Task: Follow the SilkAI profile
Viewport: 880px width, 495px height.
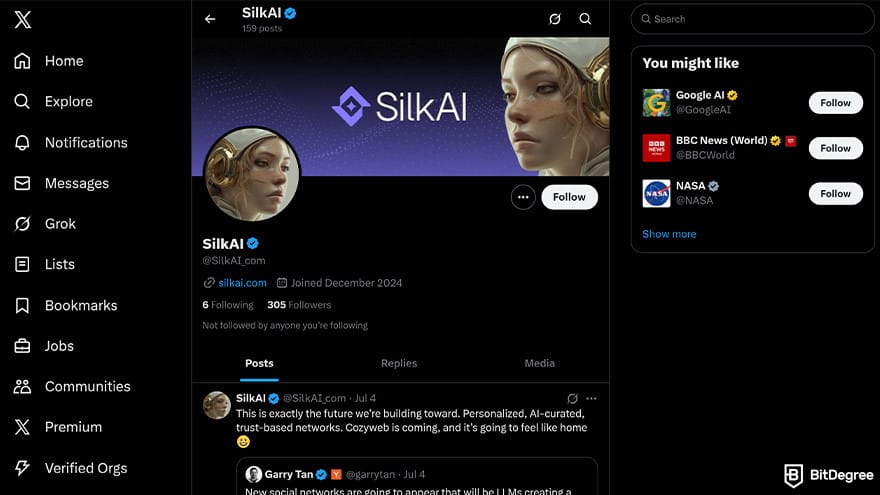Action: (569, 197)
